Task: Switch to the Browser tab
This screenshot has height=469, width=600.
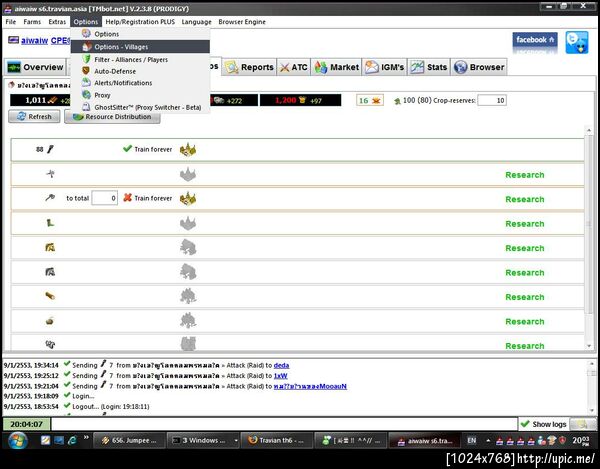Action: [479, 67]
